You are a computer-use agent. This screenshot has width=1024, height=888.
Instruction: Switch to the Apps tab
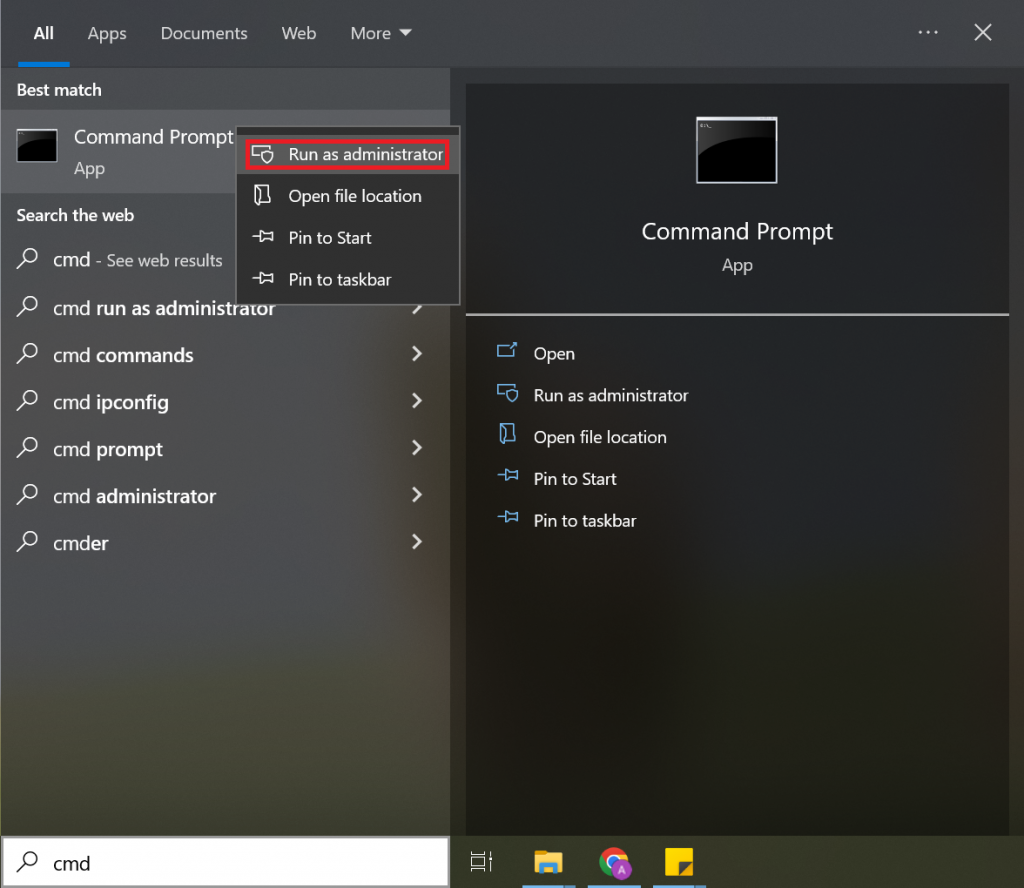[106, 33]
